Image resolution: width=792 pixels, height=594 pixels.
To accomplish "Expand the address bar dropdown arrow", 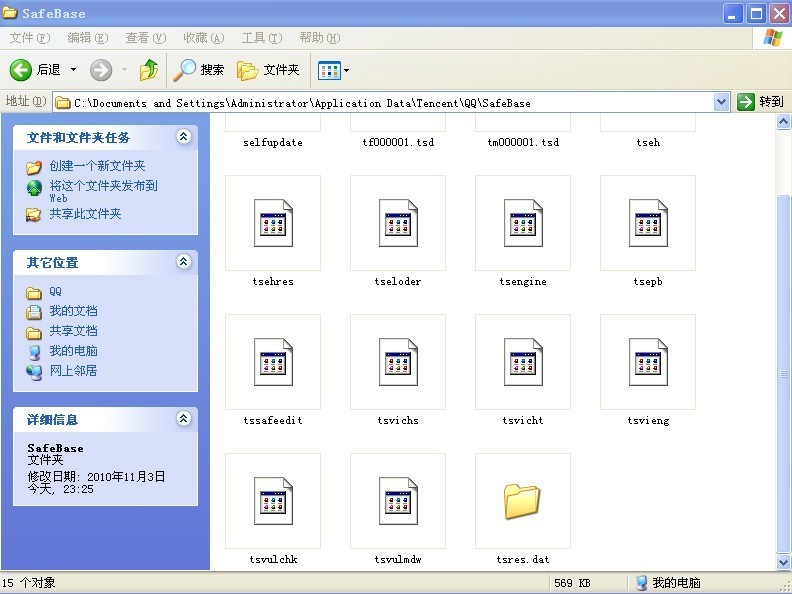I will coord(722,102).
